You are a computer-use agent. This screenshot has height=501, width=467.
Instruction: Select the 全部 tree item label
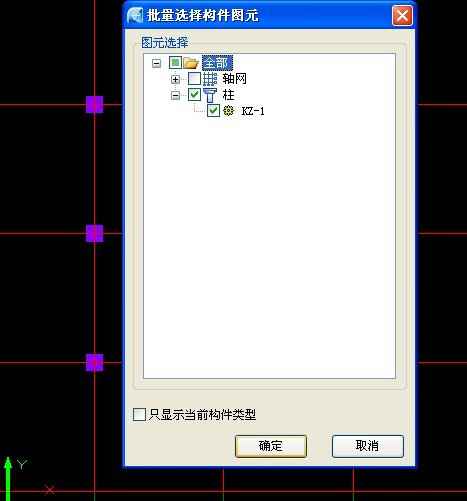click(x=217, y=63)
